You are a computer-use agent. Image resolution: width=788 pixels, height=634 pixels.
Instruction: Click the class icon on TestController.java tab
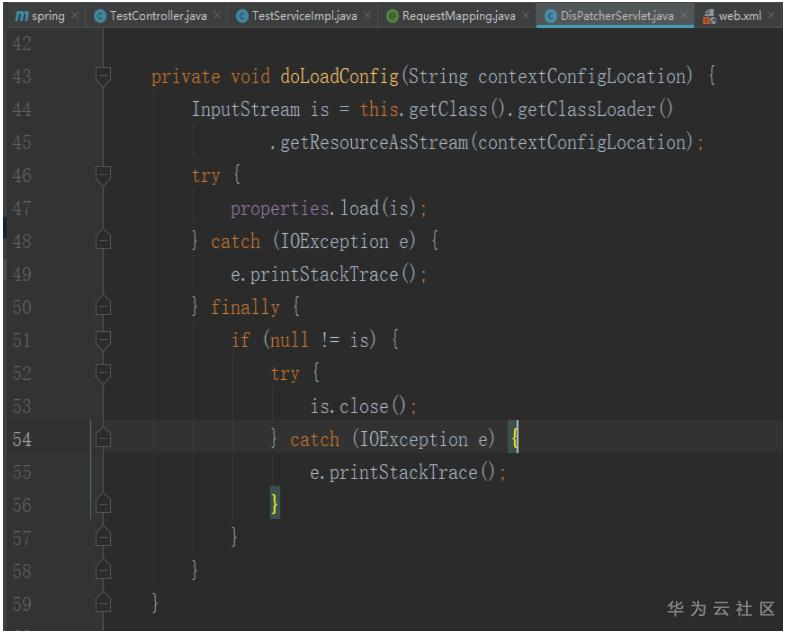100,17
